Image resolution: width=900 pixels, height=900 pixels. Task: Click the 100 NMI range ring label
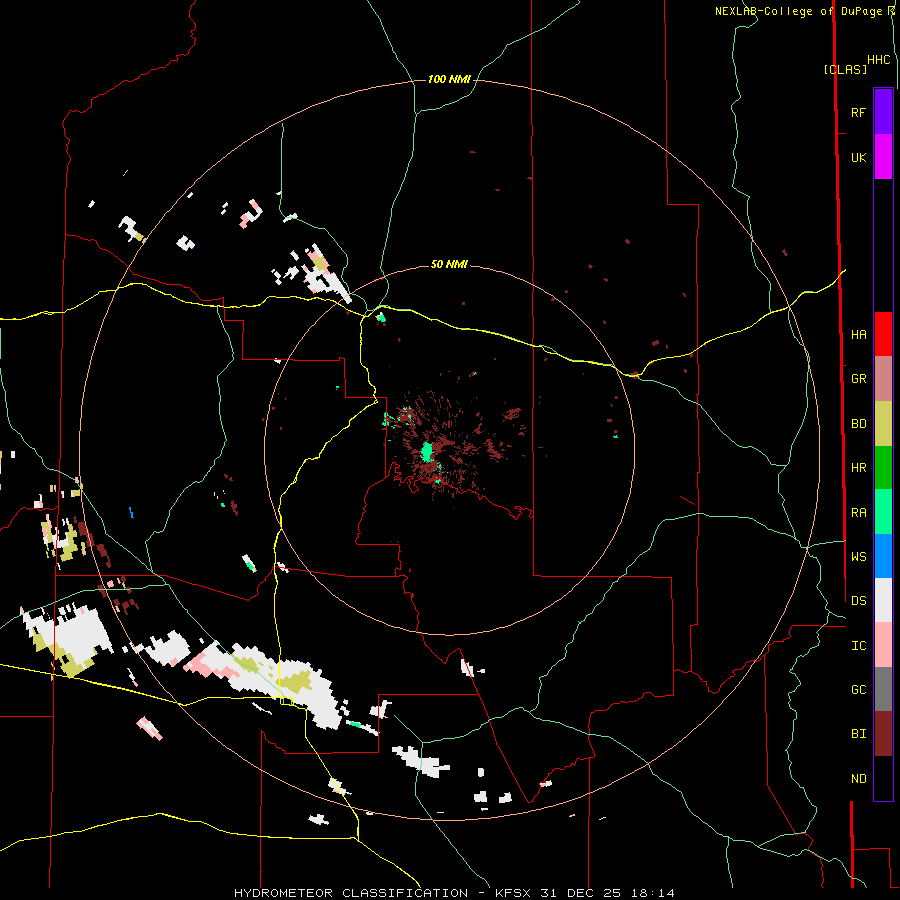[x=449, y=79]
